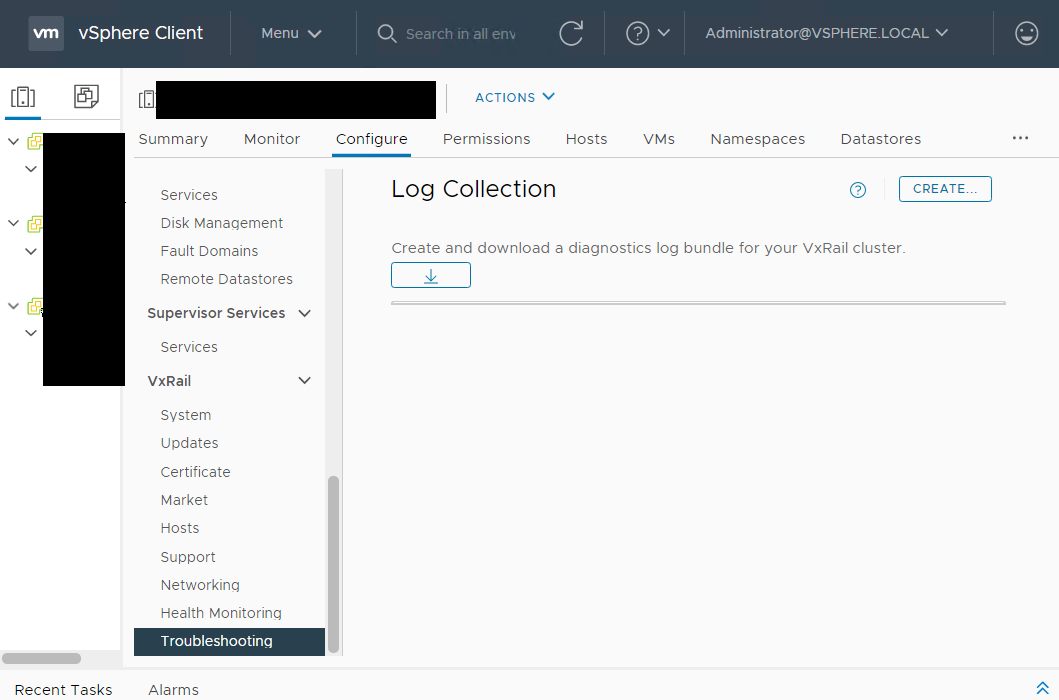The height and width of the screenshot is (700, 1059).
Task: Click the download log bundle button
Action: [431, 275]
